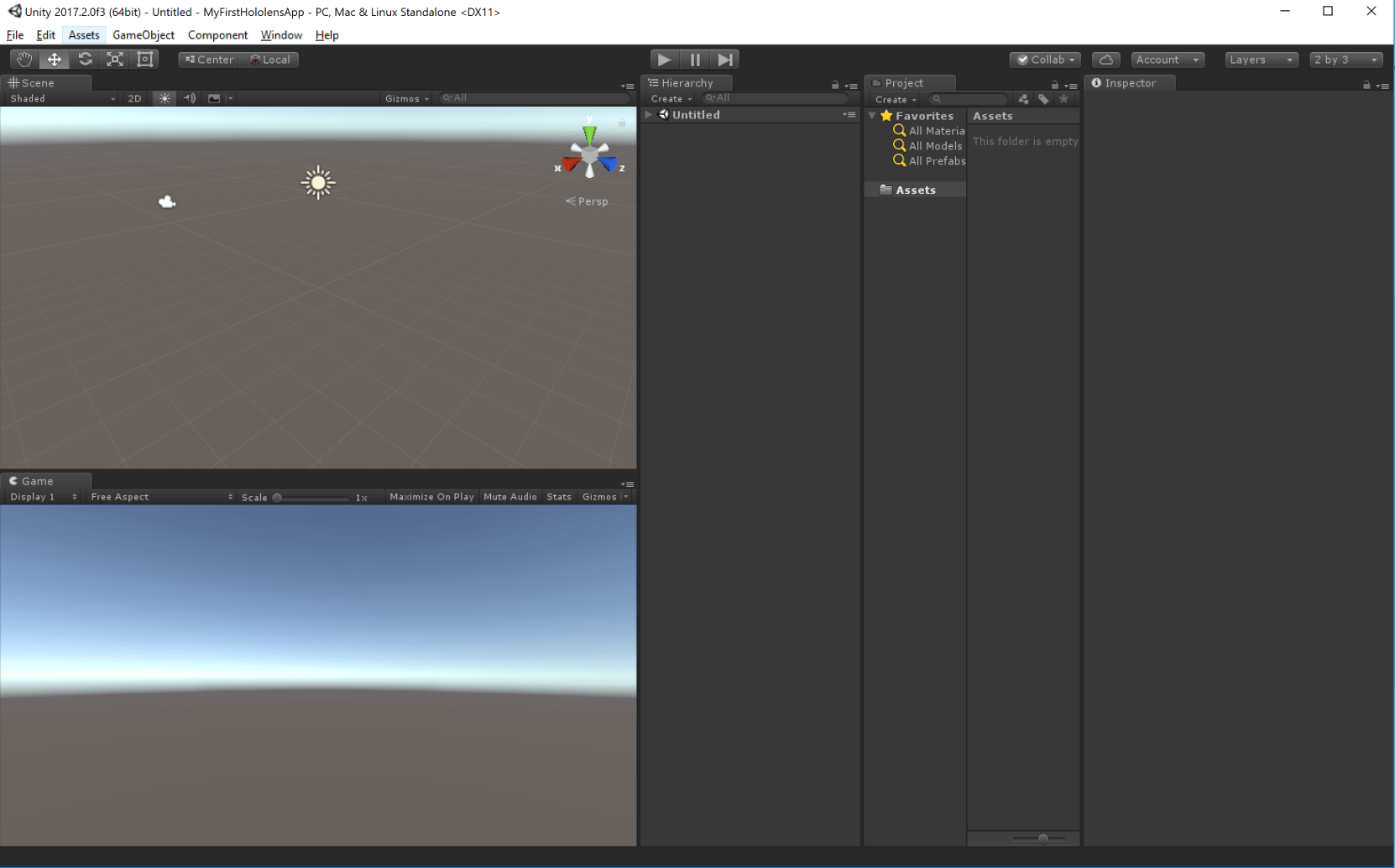Toggle scene lighting preview
1395x868 pixels.
pos(165,98)
